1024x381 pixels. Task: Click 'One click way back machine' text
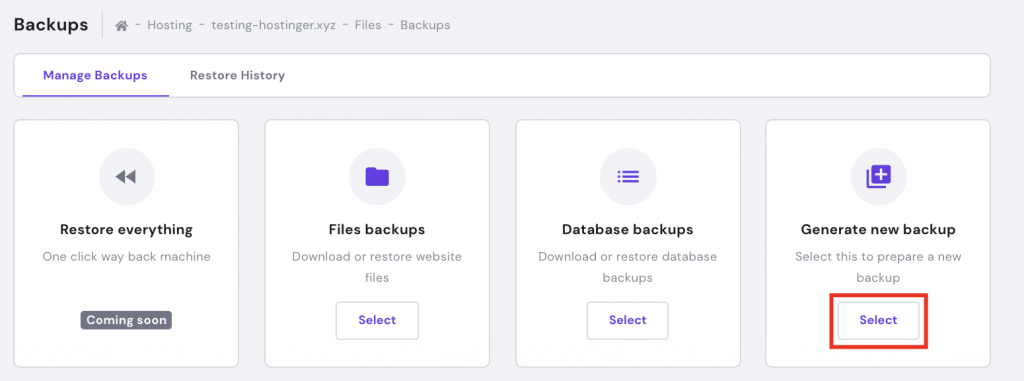click(x=127, y=257)
